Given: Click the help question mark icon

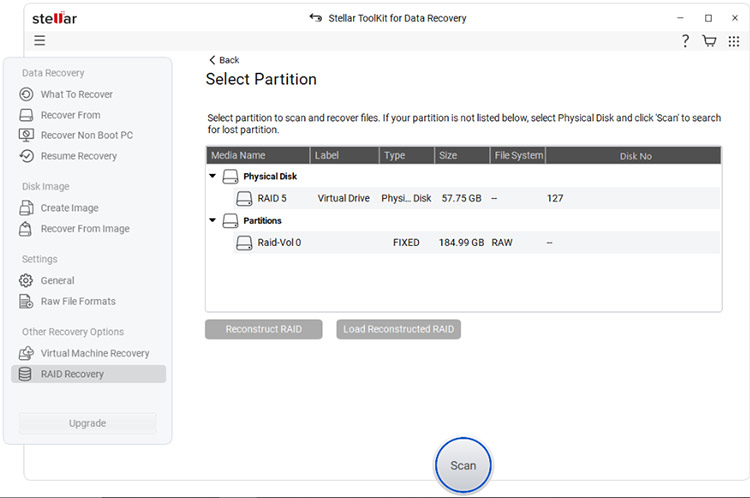Looking at the screenshot, I should pyautogui.click(x=685, y=41).
